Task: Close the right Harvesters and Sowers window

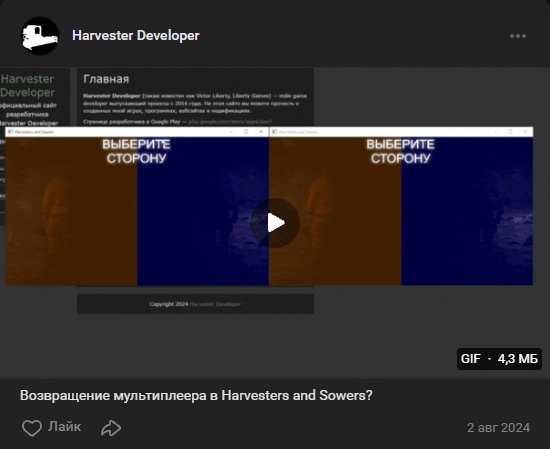Action: (x=525, y=132)
